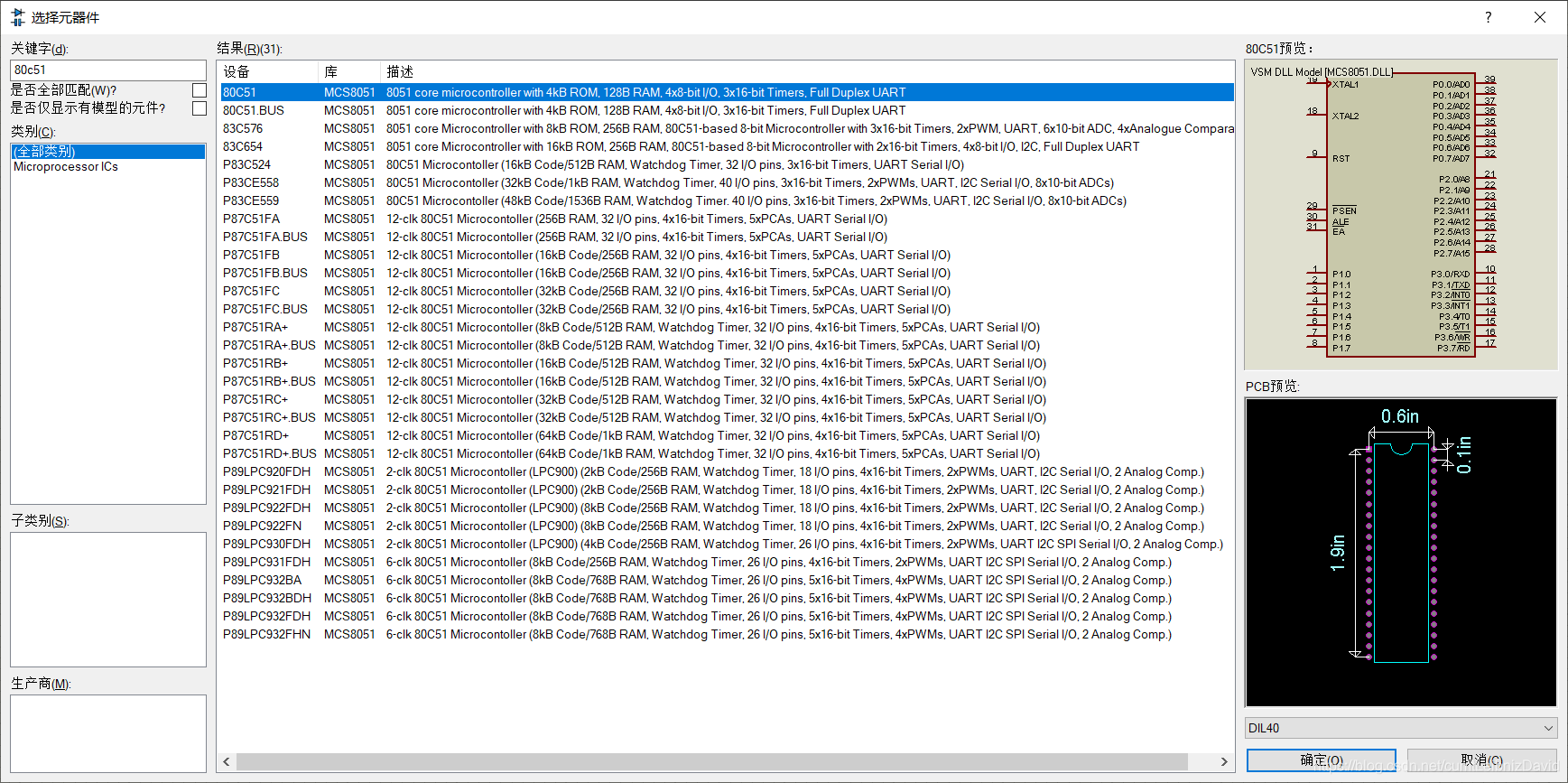Select the P89LPC922FDH device row

point(727,508)
